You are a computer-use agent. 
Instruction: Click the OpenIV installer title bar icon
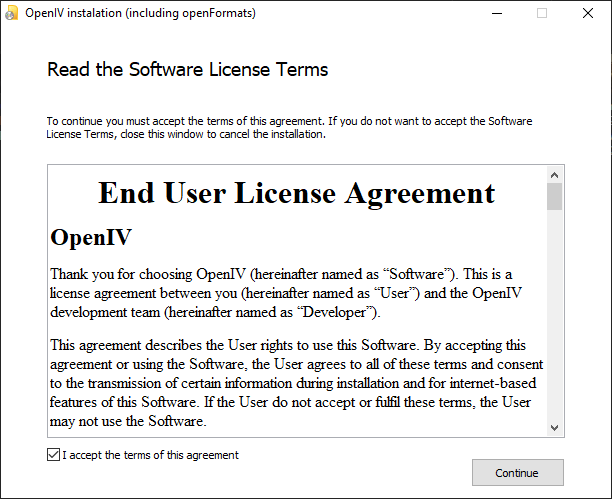click(12, 13)
